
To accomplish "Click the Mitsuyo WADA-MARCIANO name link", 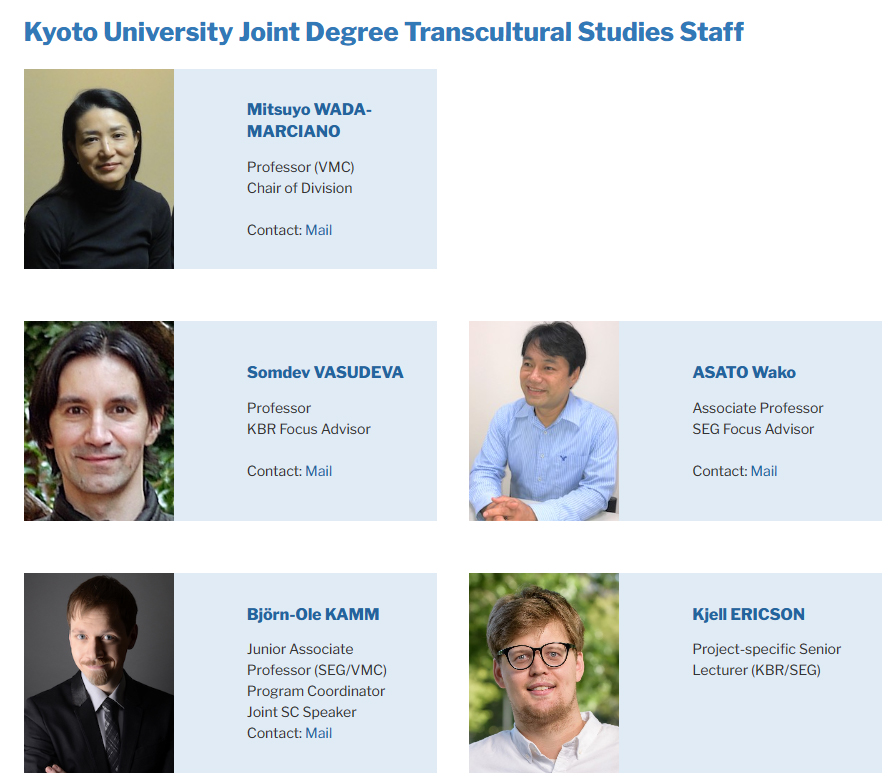I will [309, 120].
